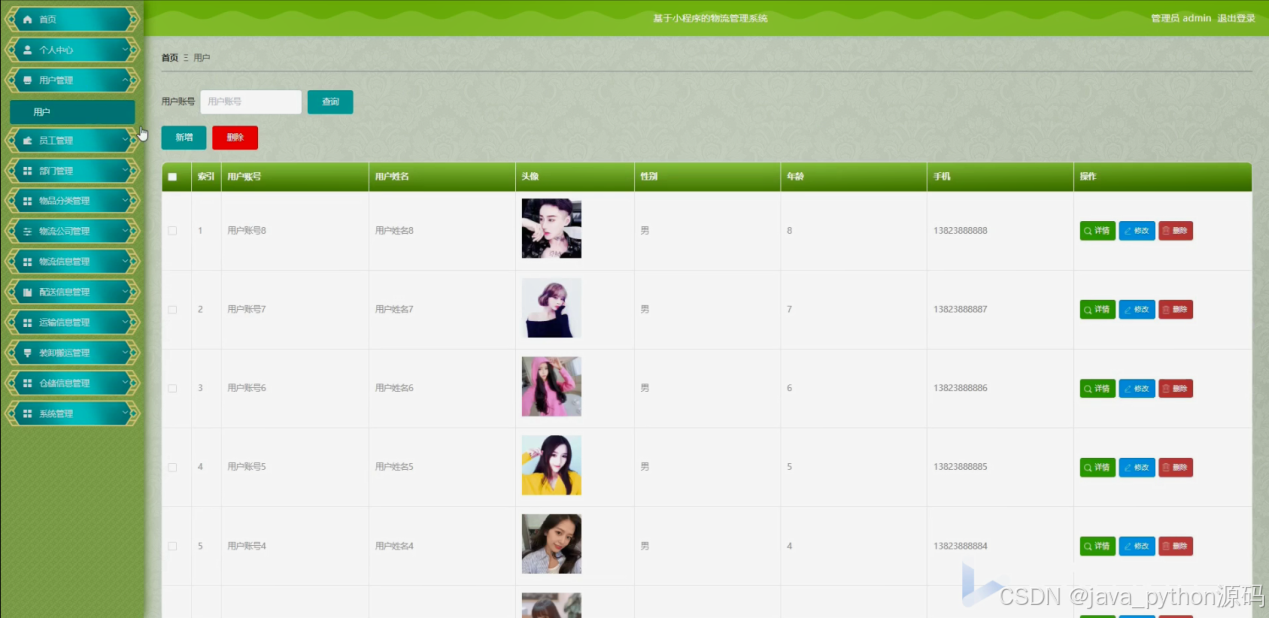The height and width of the screenshot is (618, 1269).
Task: Click phone number 13823888886
Action: pos(960,388)
